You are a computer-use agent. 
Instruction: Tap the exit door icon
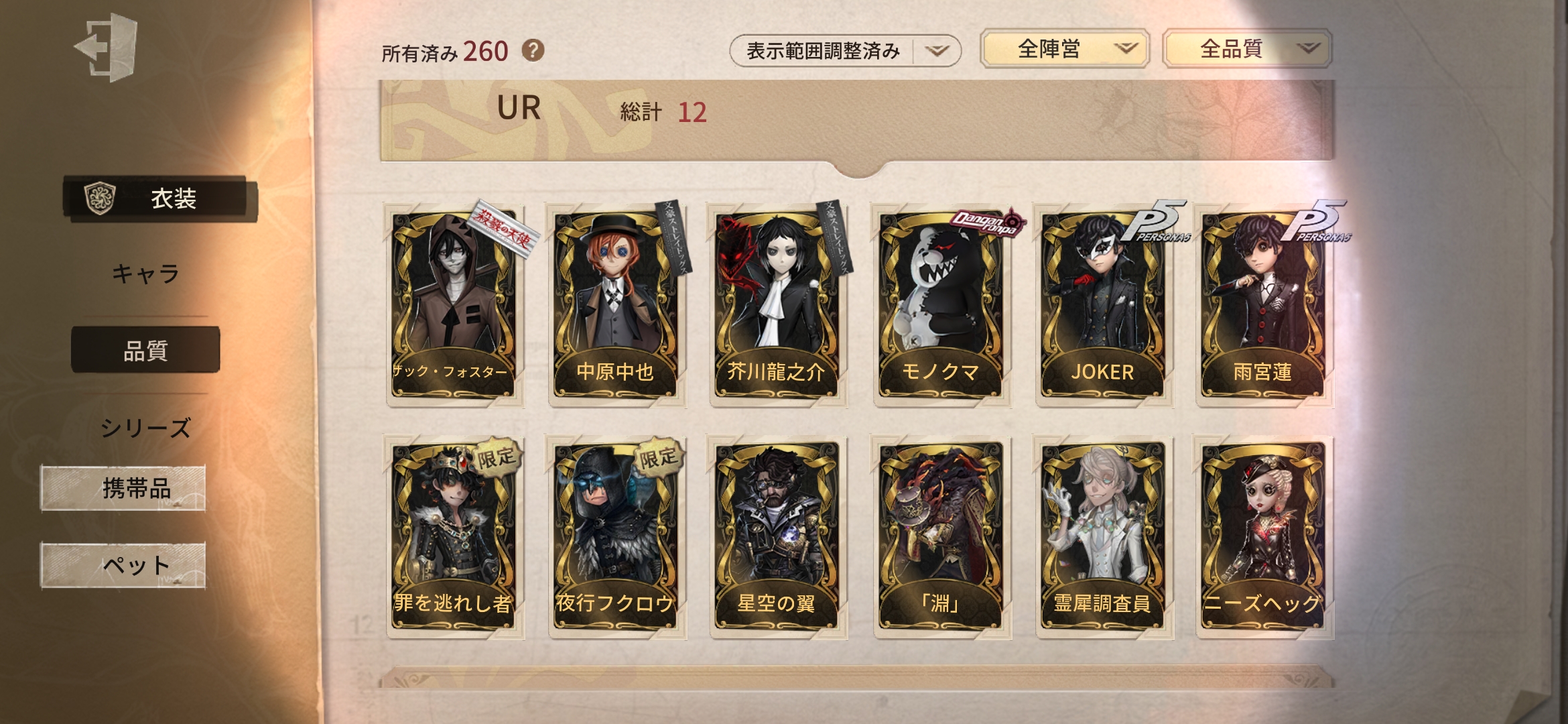tap(107, 48)
